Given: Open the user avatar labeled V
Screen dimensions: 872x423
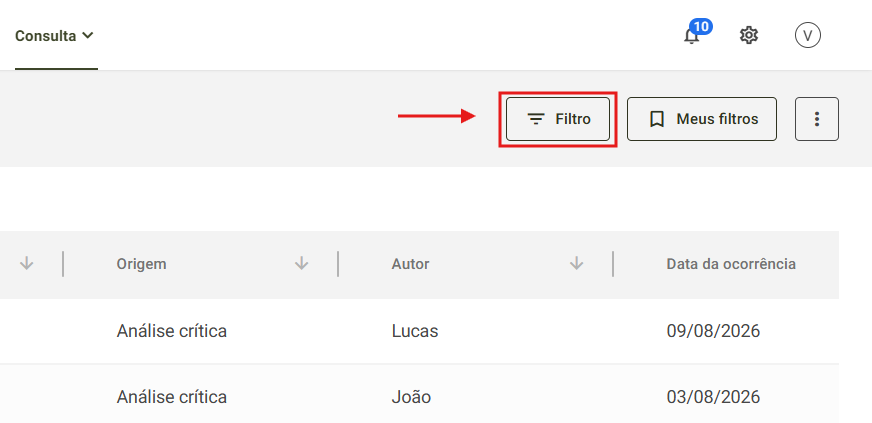Looking at the screenshot, I should (807, 36).
